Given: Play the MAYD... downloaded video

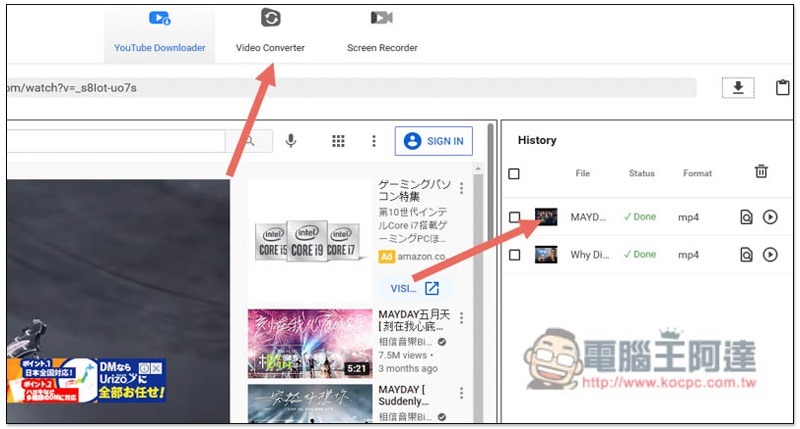Looking at the screenshot, I should [770, 217].
